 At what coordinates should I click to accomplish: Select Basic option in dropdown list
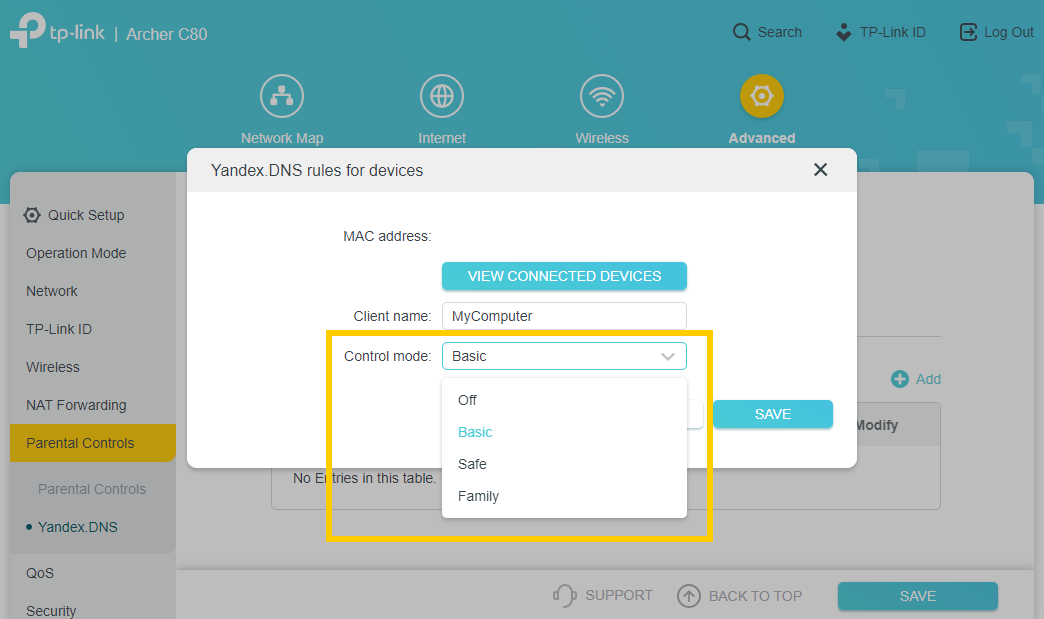[x=475, y=432]
